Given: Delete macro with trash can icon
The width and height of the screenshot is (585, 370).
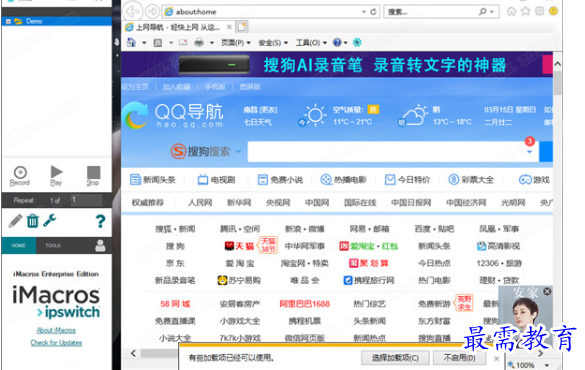Looking at the screenshot, I should (x=32, y=221).
